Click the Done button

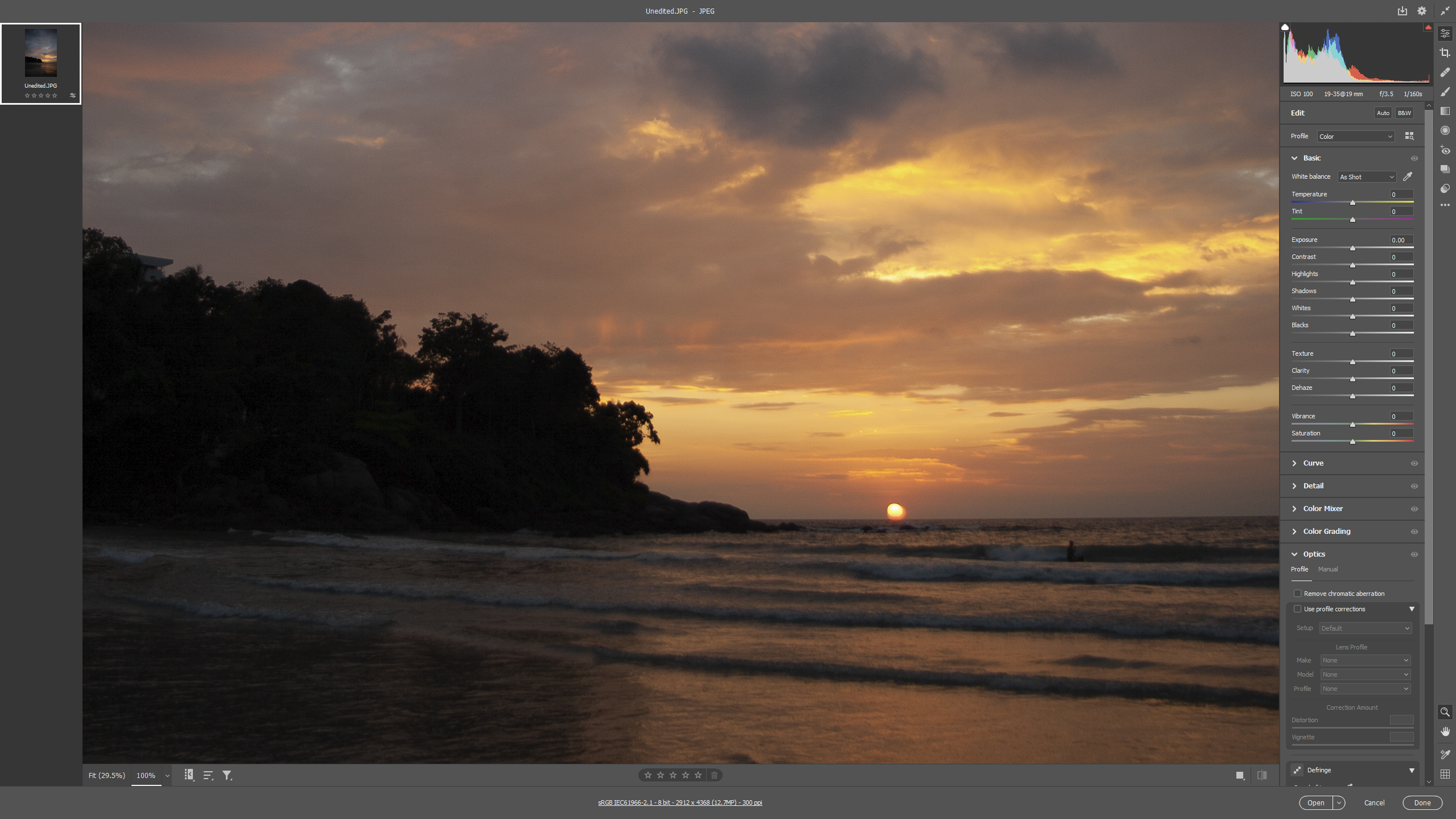click(1421, 802)
